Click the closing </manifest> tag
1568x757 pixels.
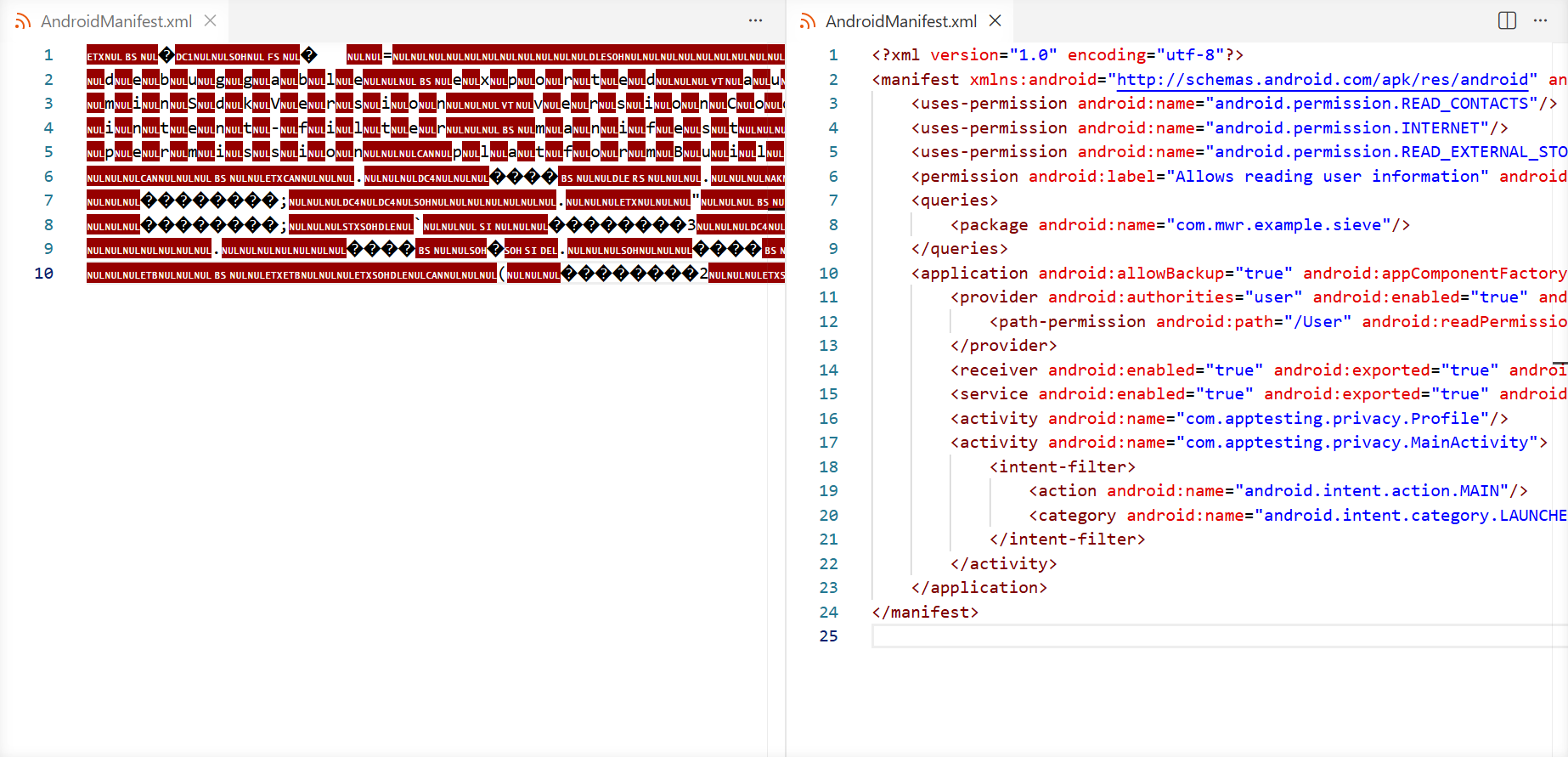tap(925, 612)
